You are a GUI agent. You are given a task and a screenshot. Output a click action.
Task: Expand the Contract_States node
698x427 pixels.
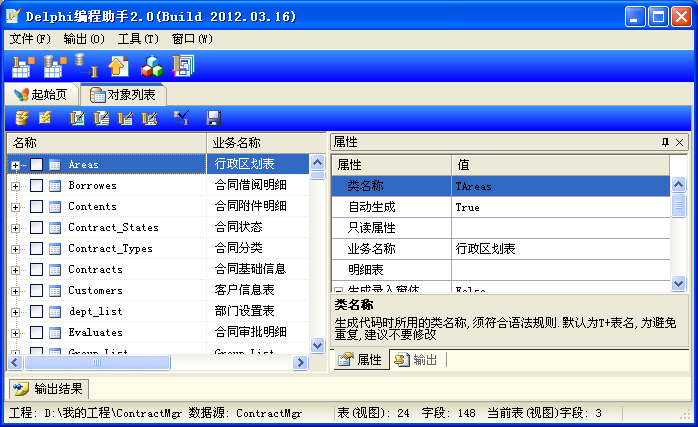click(x=16, y=228)
